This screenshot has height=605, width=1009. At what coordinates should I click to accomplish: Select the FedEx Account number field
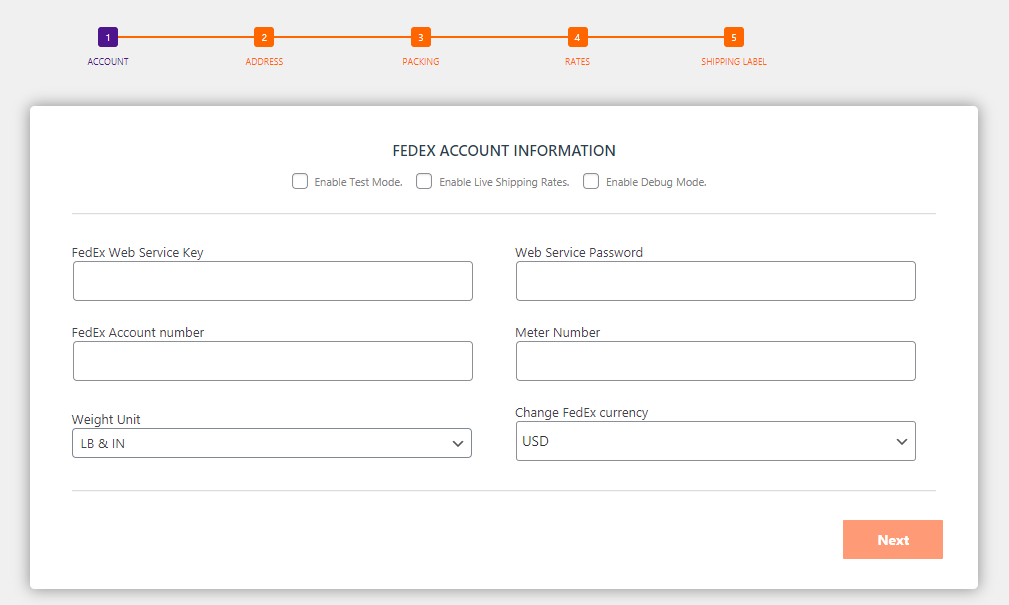tap(273, 360)
